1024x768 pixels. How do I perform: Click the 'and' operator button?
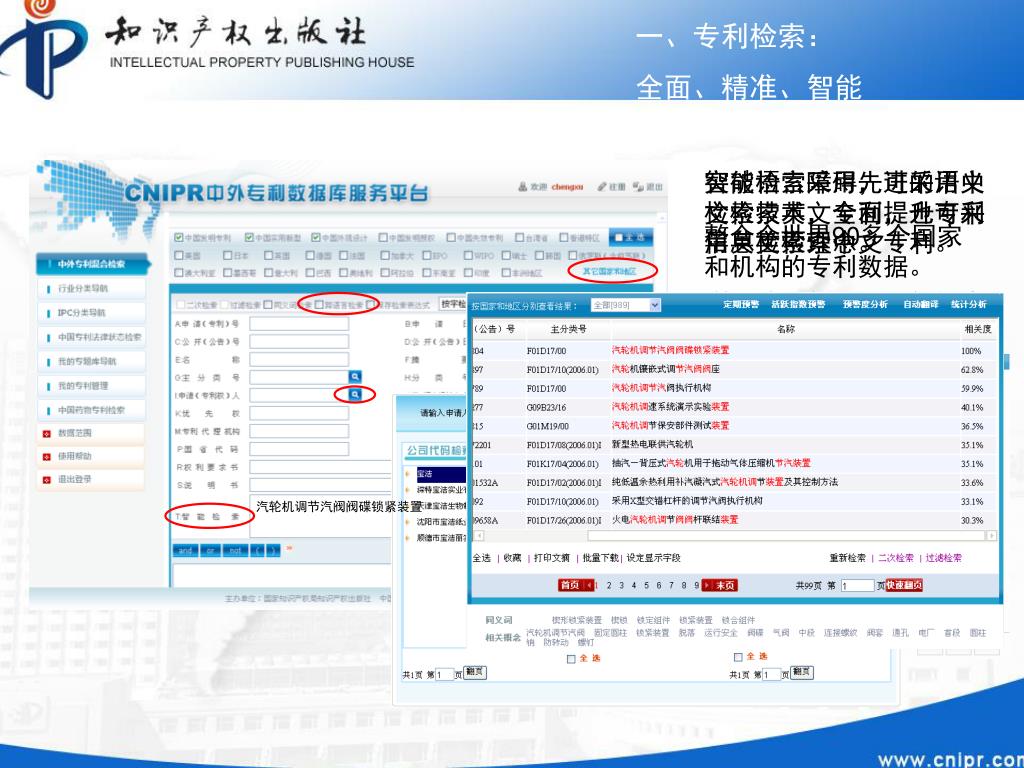click(185, 551)
